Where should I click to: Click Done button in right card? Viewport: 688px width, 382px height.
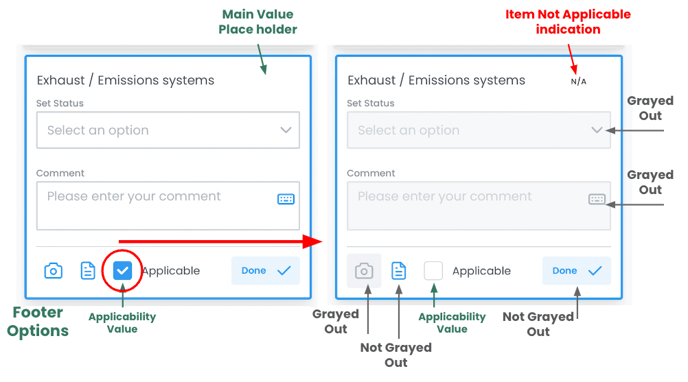pos(576,271)
